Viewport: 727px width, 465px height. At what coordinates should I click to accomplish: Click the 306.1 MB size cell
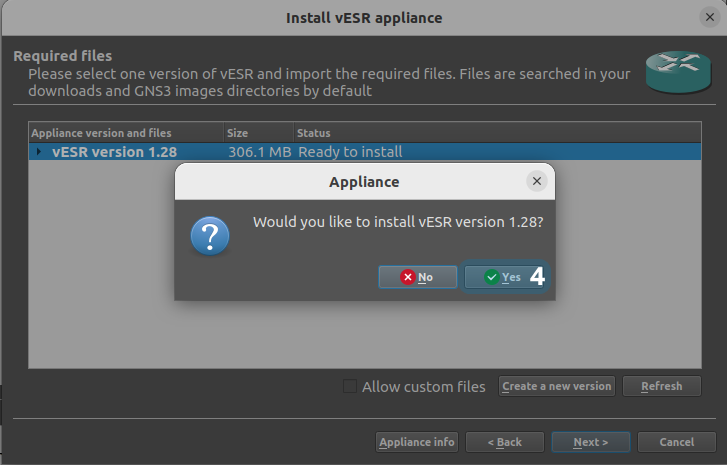pyautogui.click(x=258, y=152)
